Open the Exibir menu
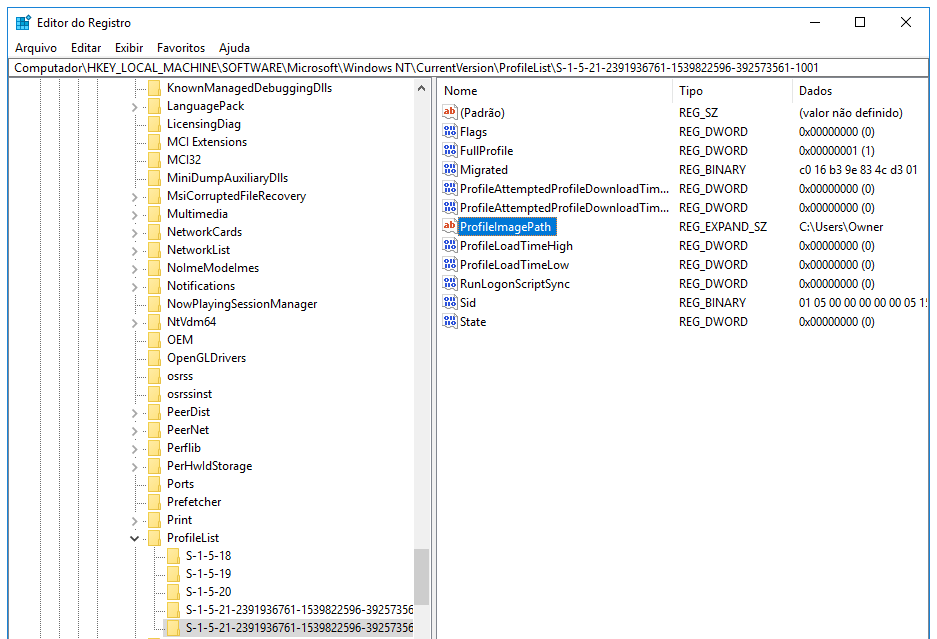Viewport: 937px width, 639px height. click(129, 48)
